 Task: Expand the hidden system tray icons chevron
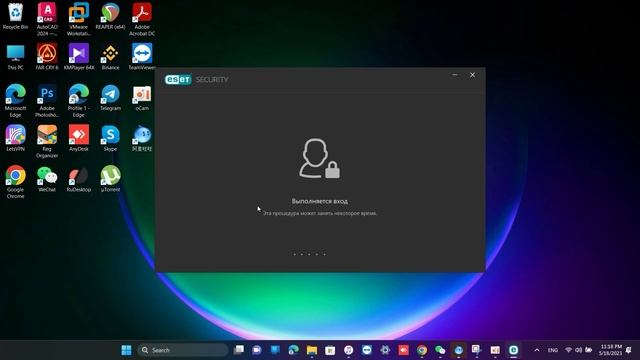tap(537, 350)
